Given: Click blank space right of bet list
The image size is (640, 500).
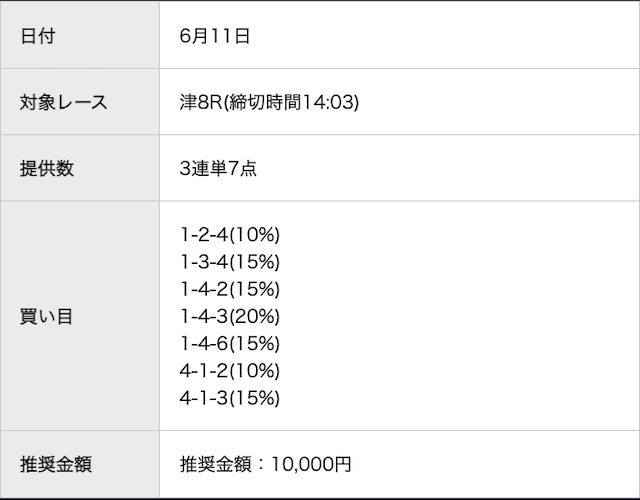Looking at the screenshot, I should click(460, 316).
